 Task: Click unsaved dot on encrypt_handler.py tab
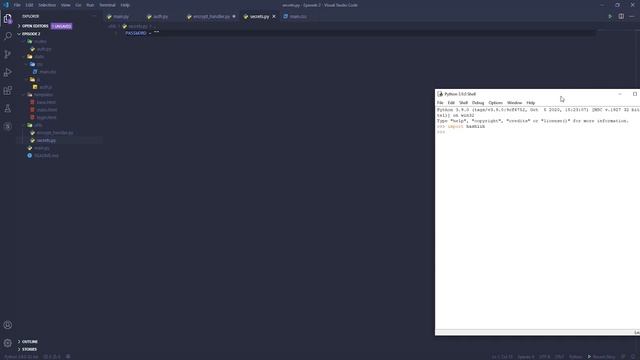point(234,16)
